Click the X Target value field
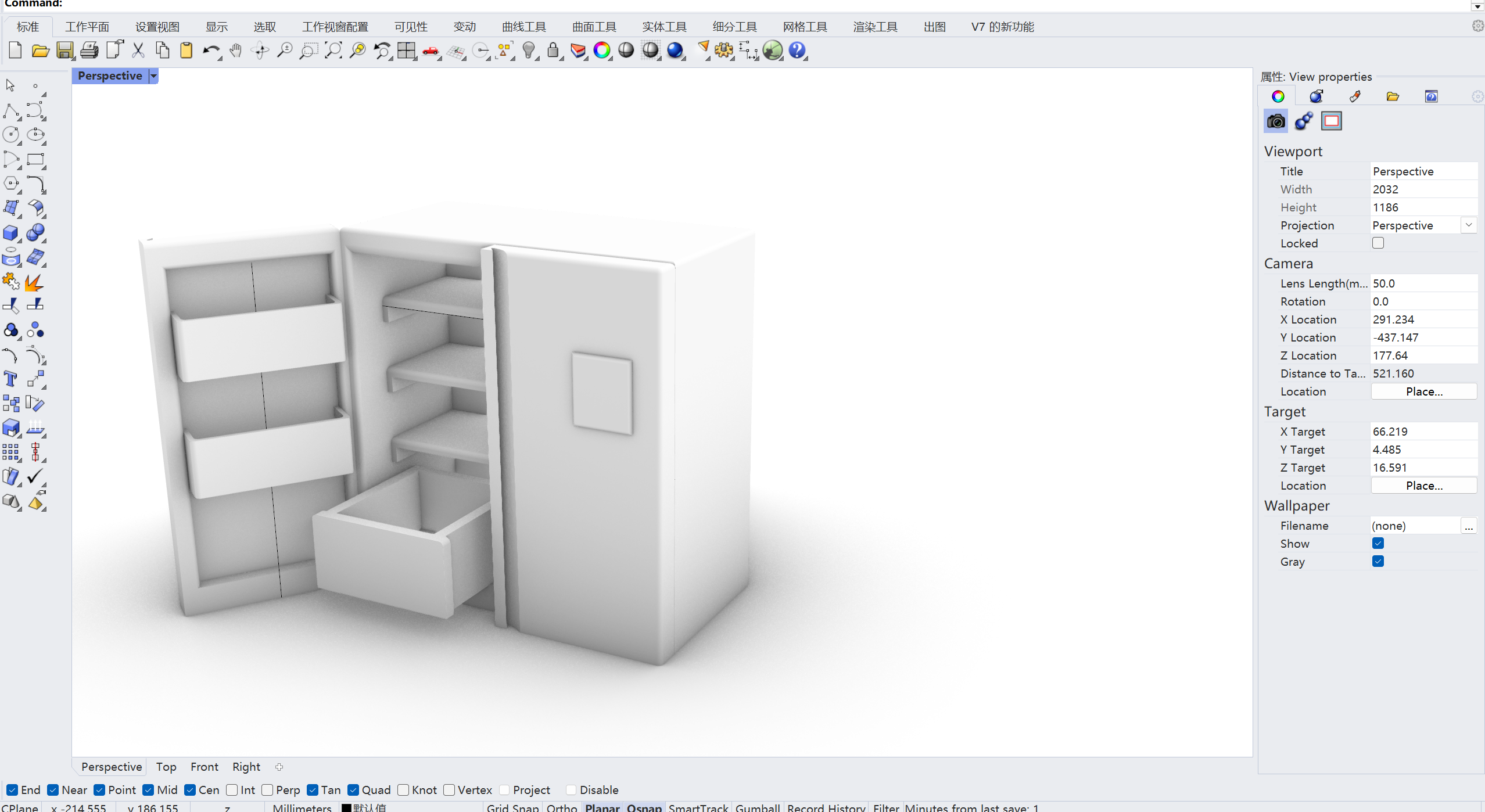This screenshot has width=1485, height=812. click(1423, 432)
